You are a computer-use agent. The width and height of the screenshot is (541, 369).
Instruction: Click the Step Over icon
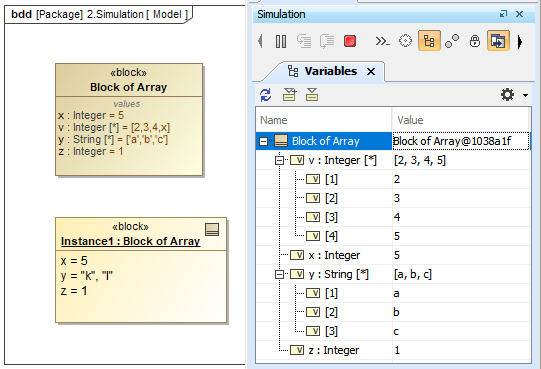pos(327,41)
